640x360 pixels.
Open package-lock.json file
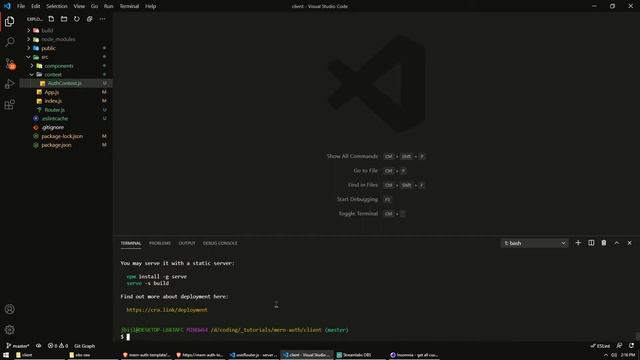point(62,136)
